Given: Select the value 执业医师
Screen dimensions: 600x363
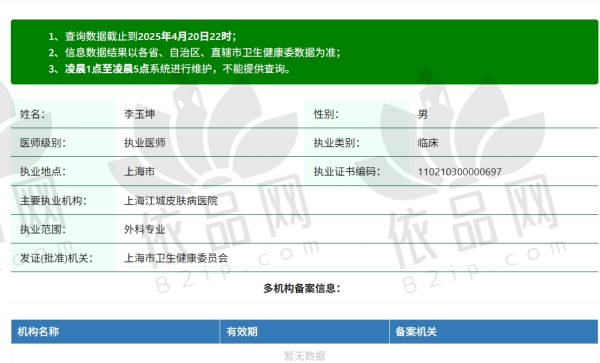Looking at the screenshot, I should click(145, 143).
